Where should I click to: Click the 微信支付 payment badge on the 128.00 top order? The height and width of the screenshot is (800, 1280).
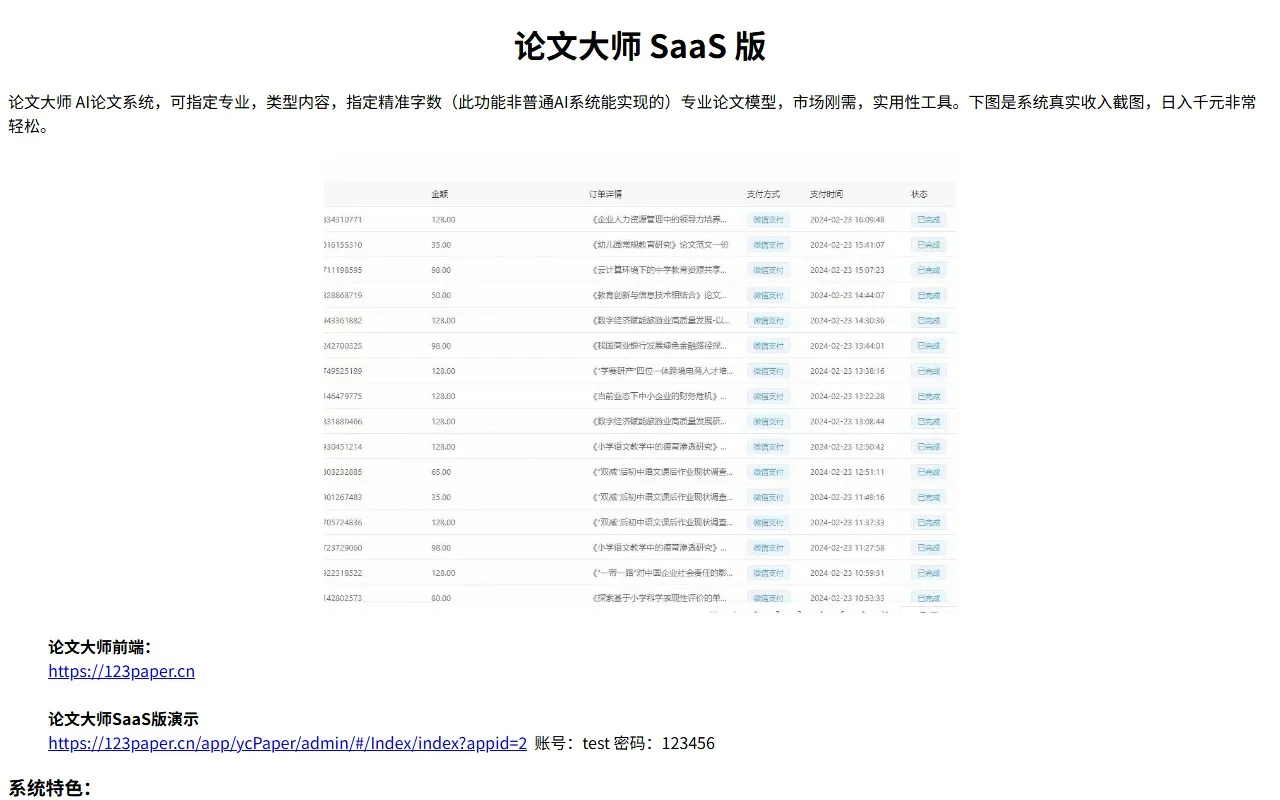coord(768,219)
